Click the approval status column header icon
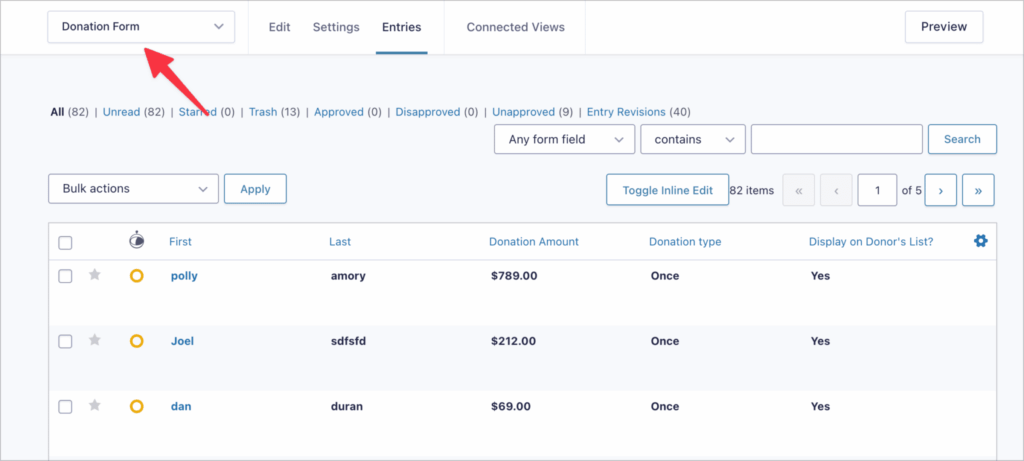Viewport: 1024px width, 461px height. tap(137, 241)
